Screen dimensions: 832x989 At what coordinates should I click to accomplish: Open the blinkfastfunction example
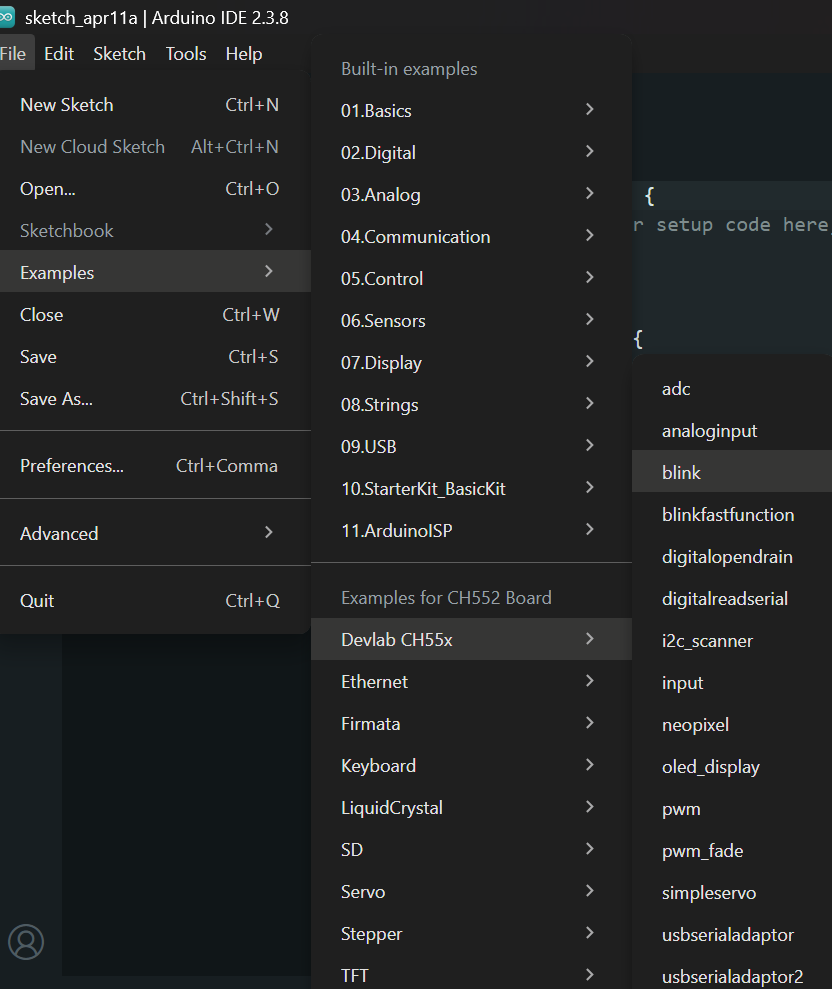[x=732, y=515]
